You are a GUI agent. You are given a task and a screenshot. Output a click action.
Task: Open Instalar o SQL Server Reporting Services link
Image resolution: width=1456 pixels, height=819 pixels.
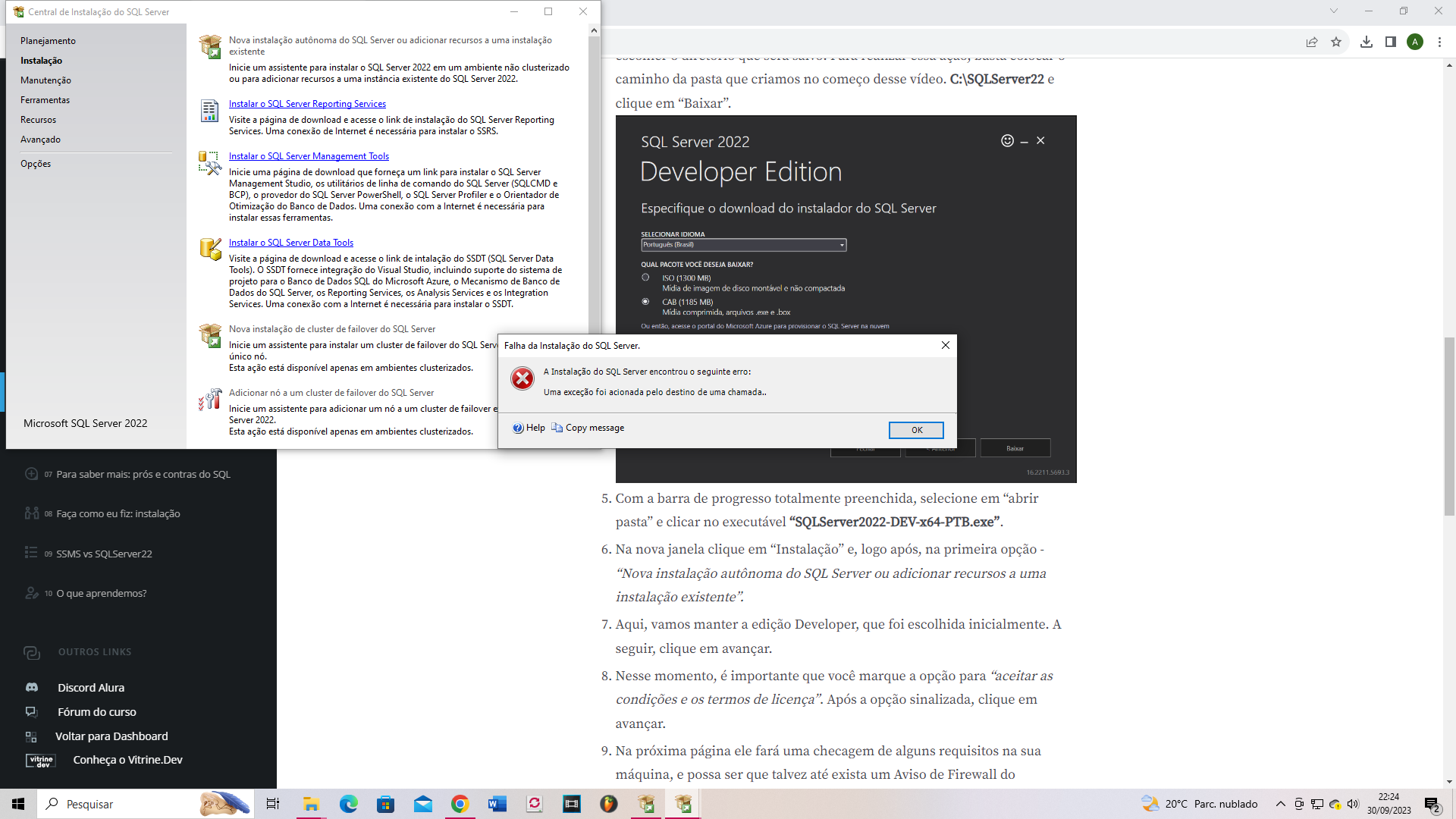[307, 104]
